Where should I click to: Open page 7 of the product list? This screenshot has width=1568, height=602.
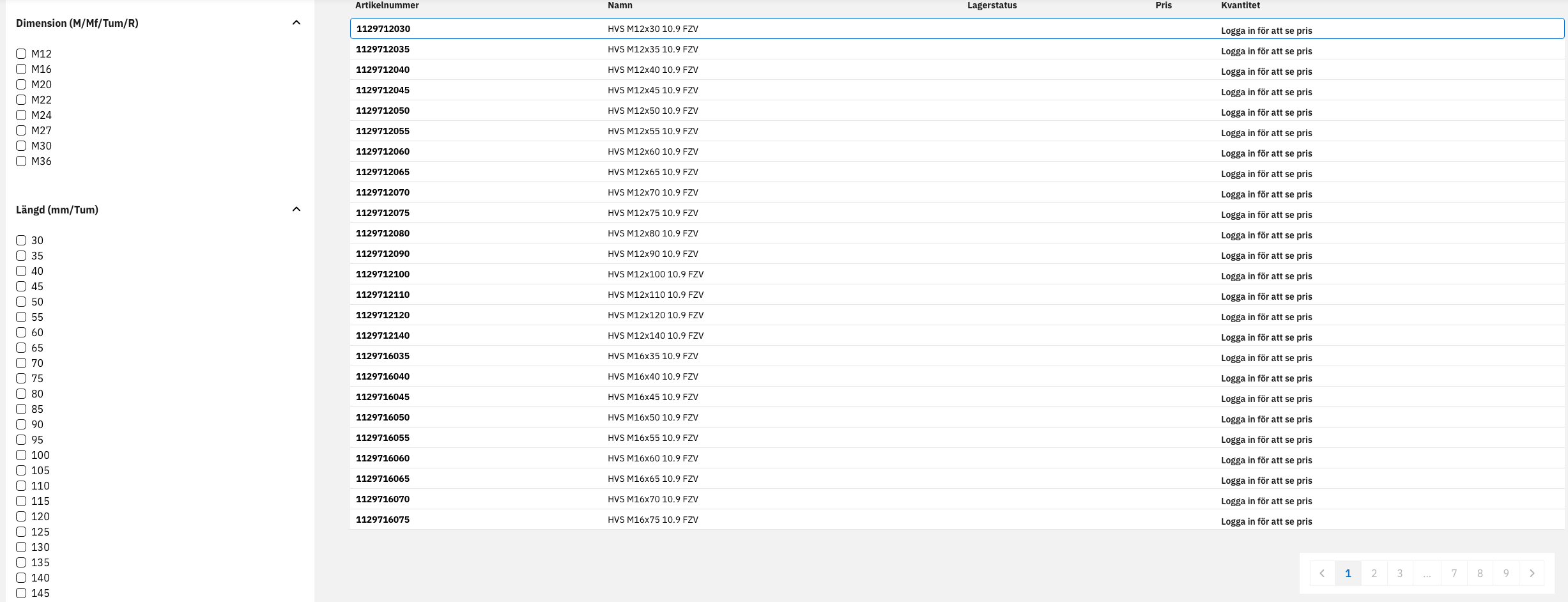pos(1454,573)
